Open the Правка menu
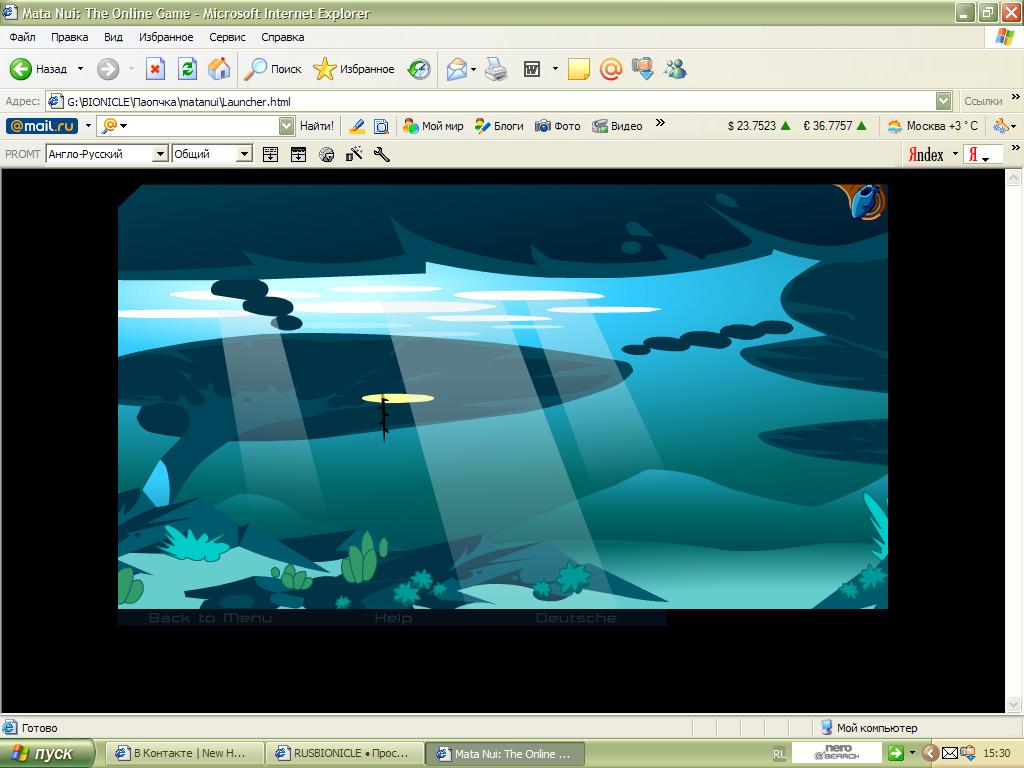This screenshot has height=768, width=1024. click(x=69, y=37)
